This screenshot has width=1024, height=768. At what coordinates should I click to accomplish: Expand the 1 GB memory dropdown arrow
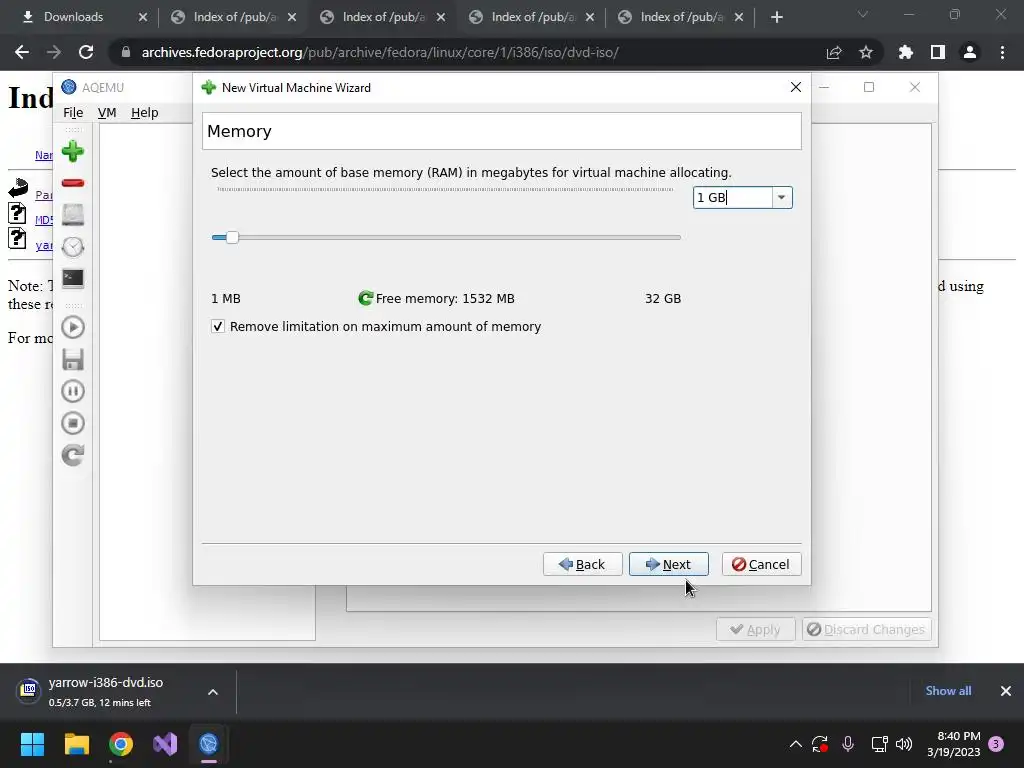point(781,197)
